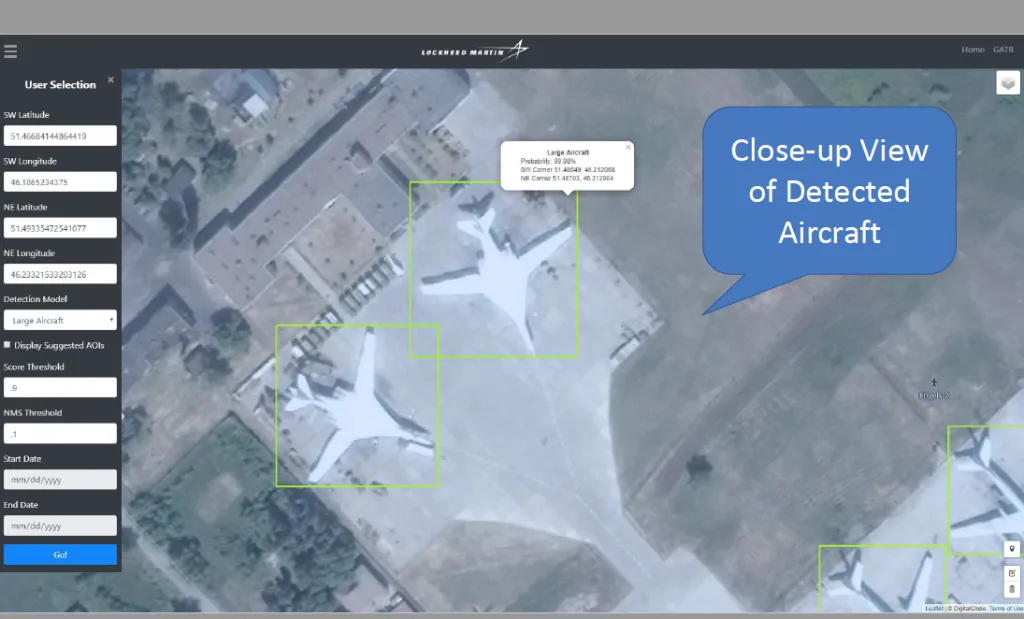Click the 'Detection Model' label
Screen dimensions: 1024x619
[x=35, y=299]
